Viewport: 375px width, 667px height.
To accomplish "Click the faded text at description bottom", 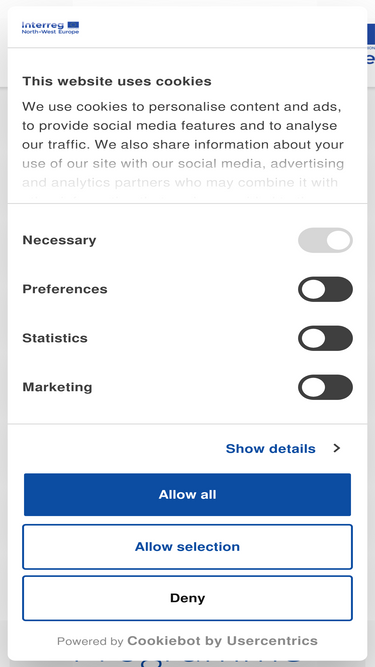I will click(180, 183).
